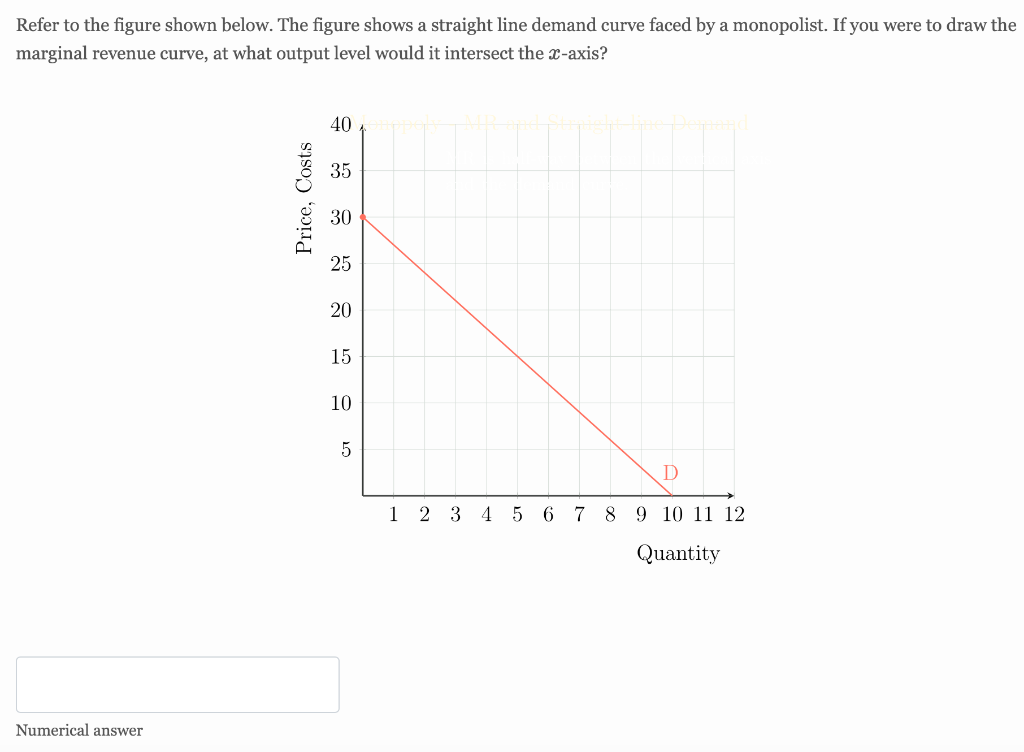
Task: Click the 30 value on price axis
Action: click(x=341, y=218)
